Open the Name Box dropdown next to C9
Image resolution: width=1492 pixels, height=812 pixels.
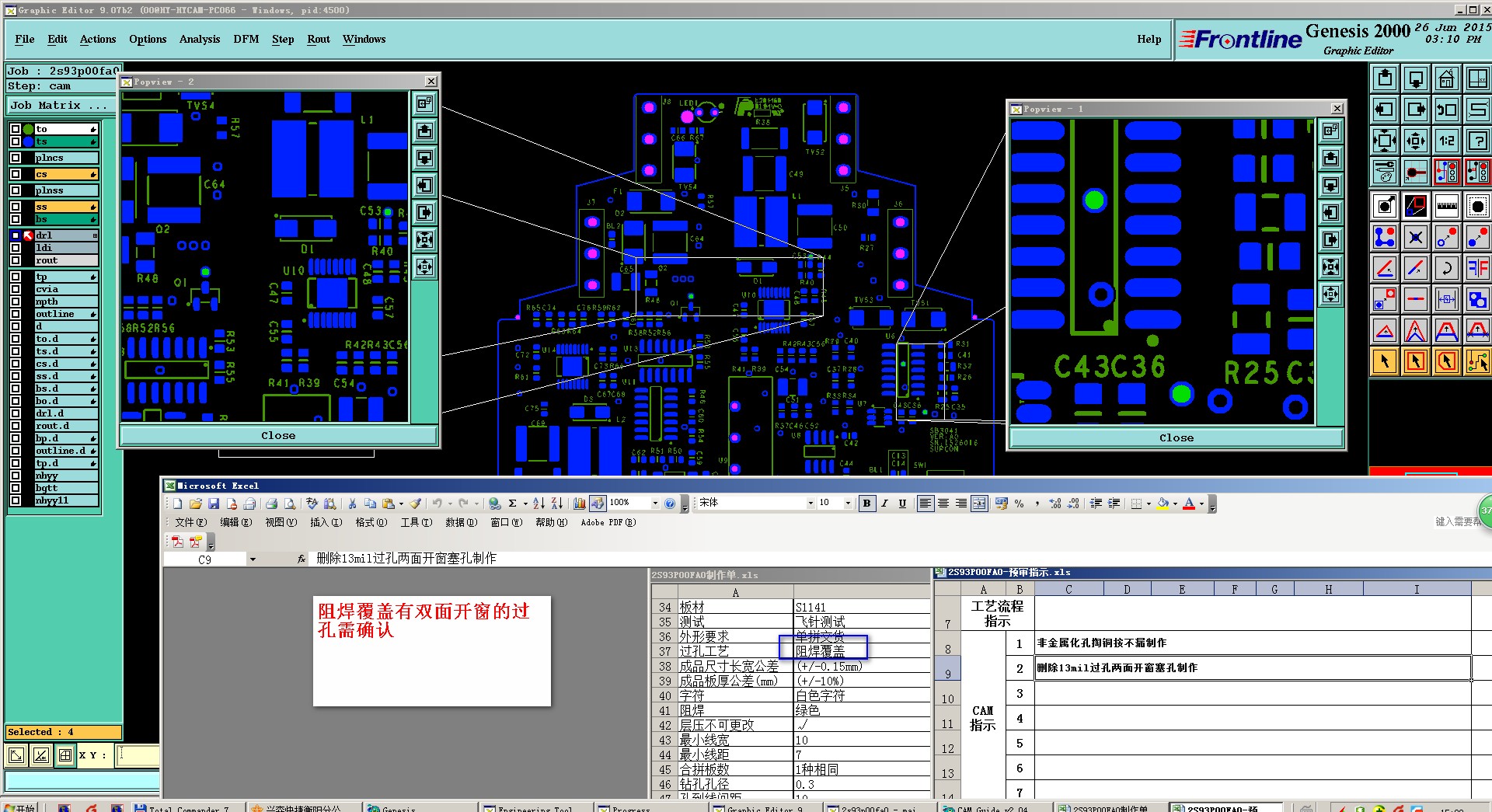(253, 559)
